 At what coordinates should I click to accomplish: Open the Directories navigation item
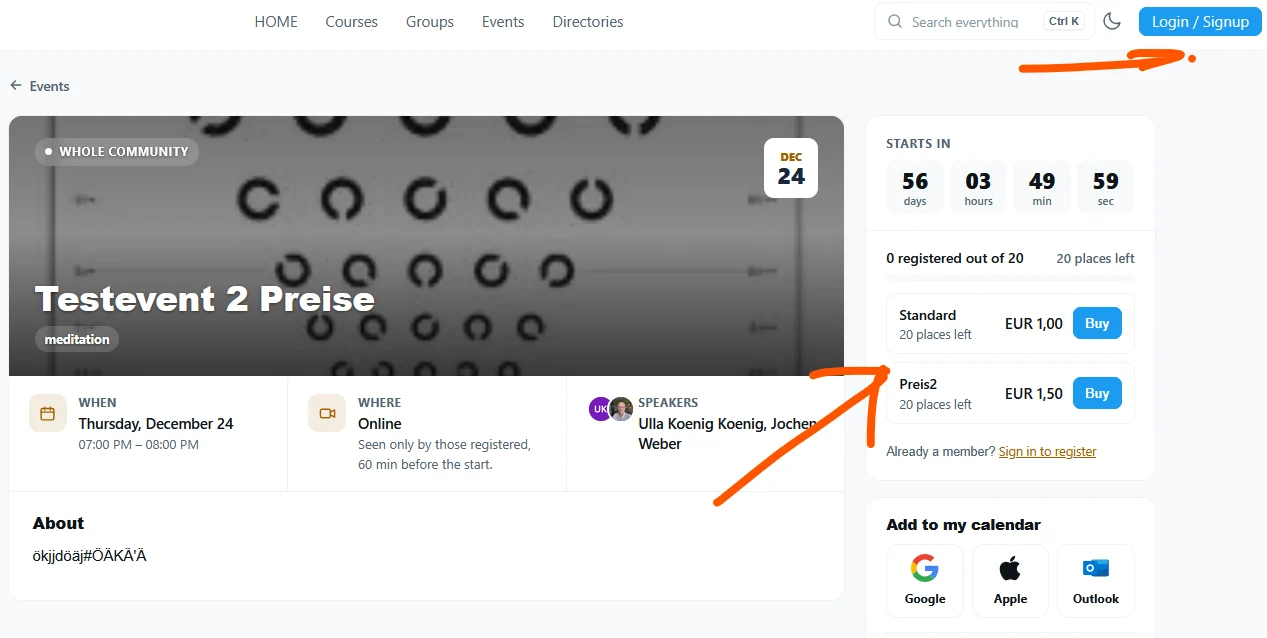coord(588,22)
